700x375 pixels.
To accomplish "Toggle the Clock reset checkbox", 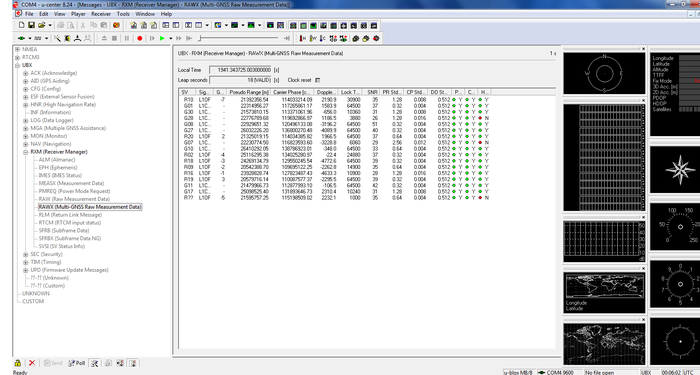I will pyautogui.click(x=317, y=80).
